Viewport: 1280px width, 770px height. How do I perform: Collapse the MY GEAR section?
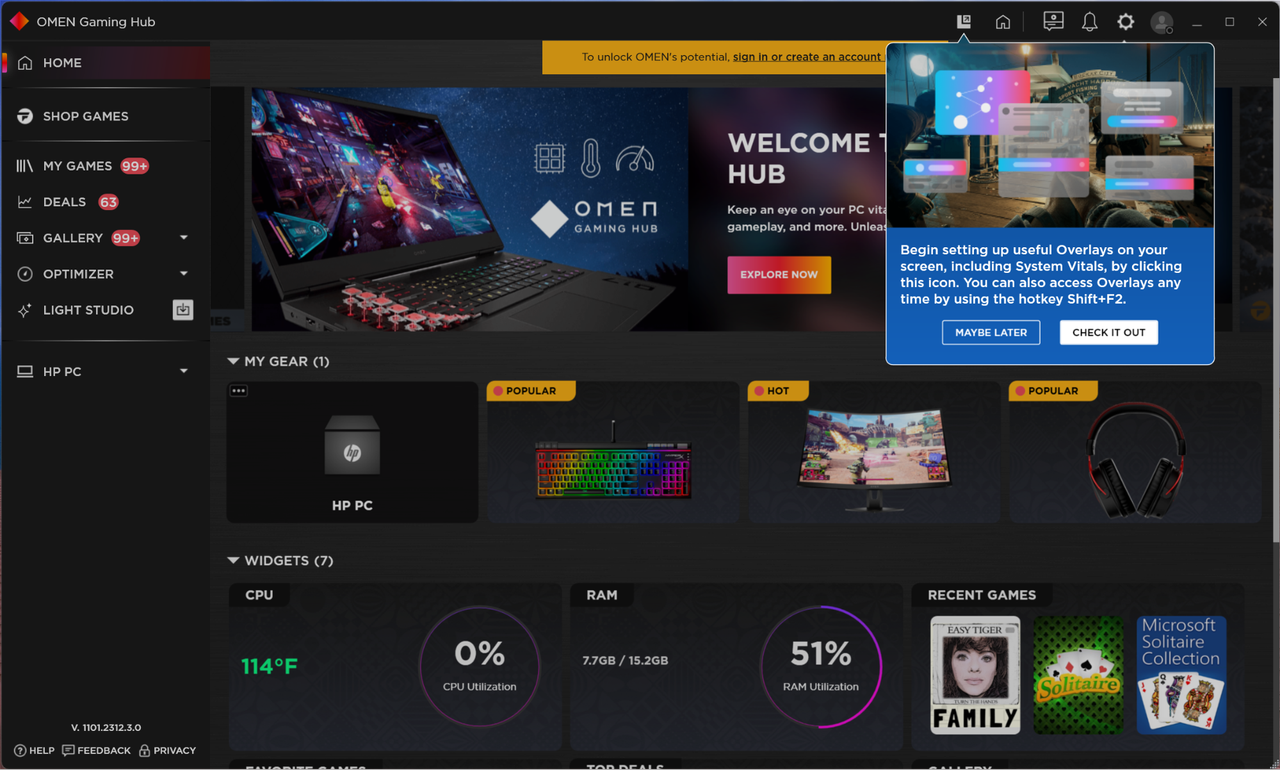tap(233, 361)
